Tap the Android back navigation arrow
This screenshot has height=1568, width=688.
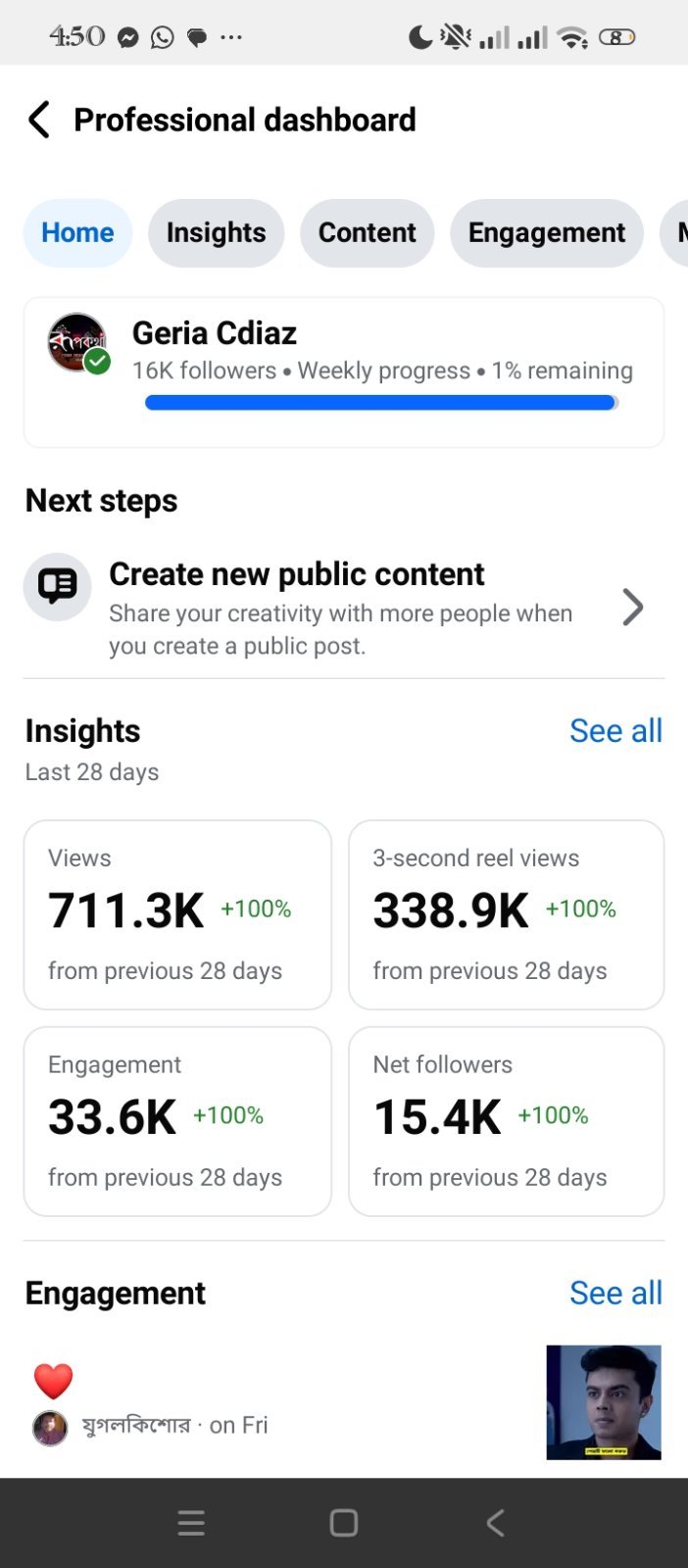496,1522
